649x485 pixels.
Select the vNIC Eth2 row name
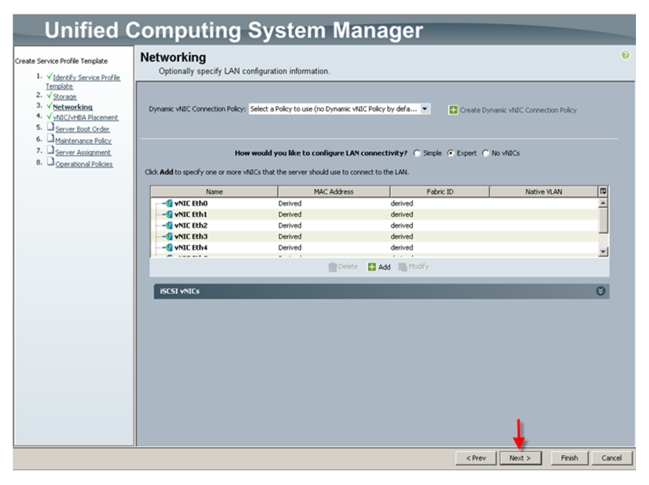(x=191, y=226)
